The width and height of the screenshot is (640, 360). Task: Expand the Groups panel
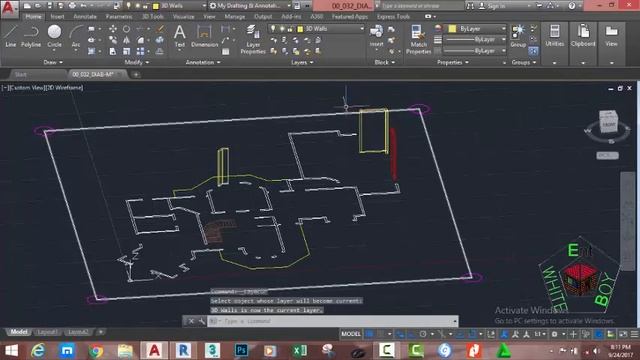[x=524, y=62]
